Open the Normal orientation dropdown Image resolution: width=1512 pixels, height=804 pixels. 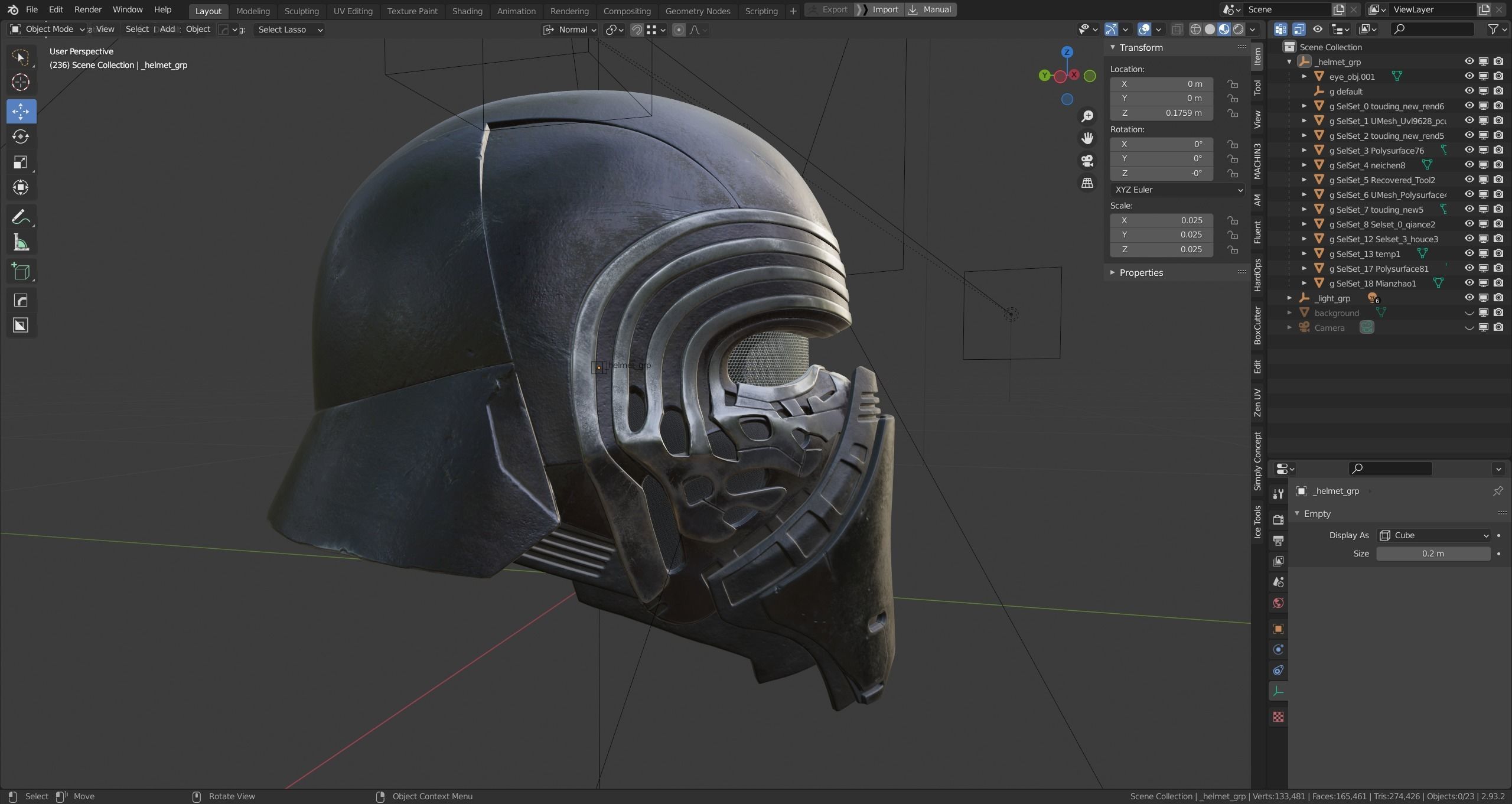[x=570, y=30]
